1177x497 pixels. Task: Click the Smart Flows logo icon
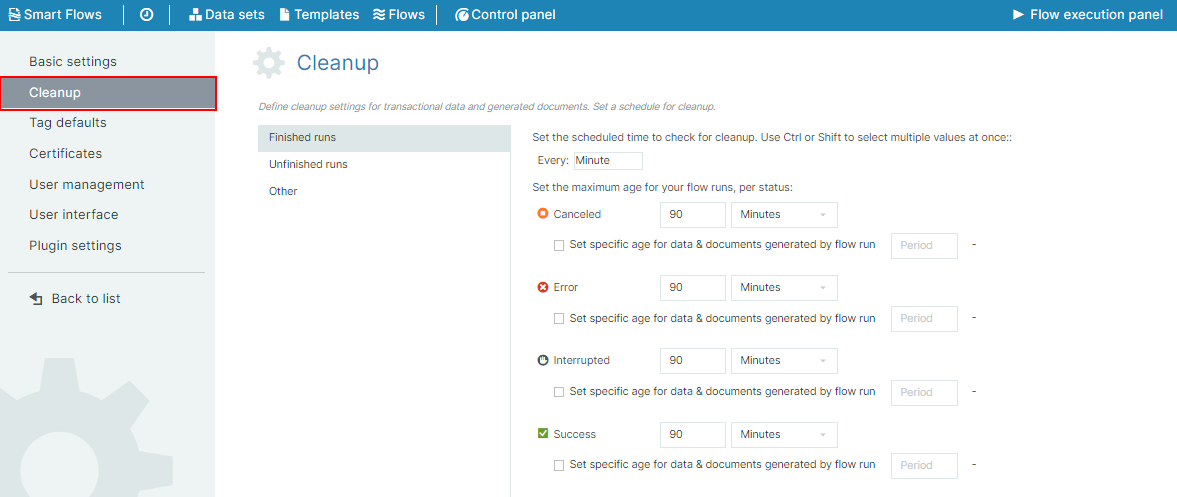pos(14,14)
